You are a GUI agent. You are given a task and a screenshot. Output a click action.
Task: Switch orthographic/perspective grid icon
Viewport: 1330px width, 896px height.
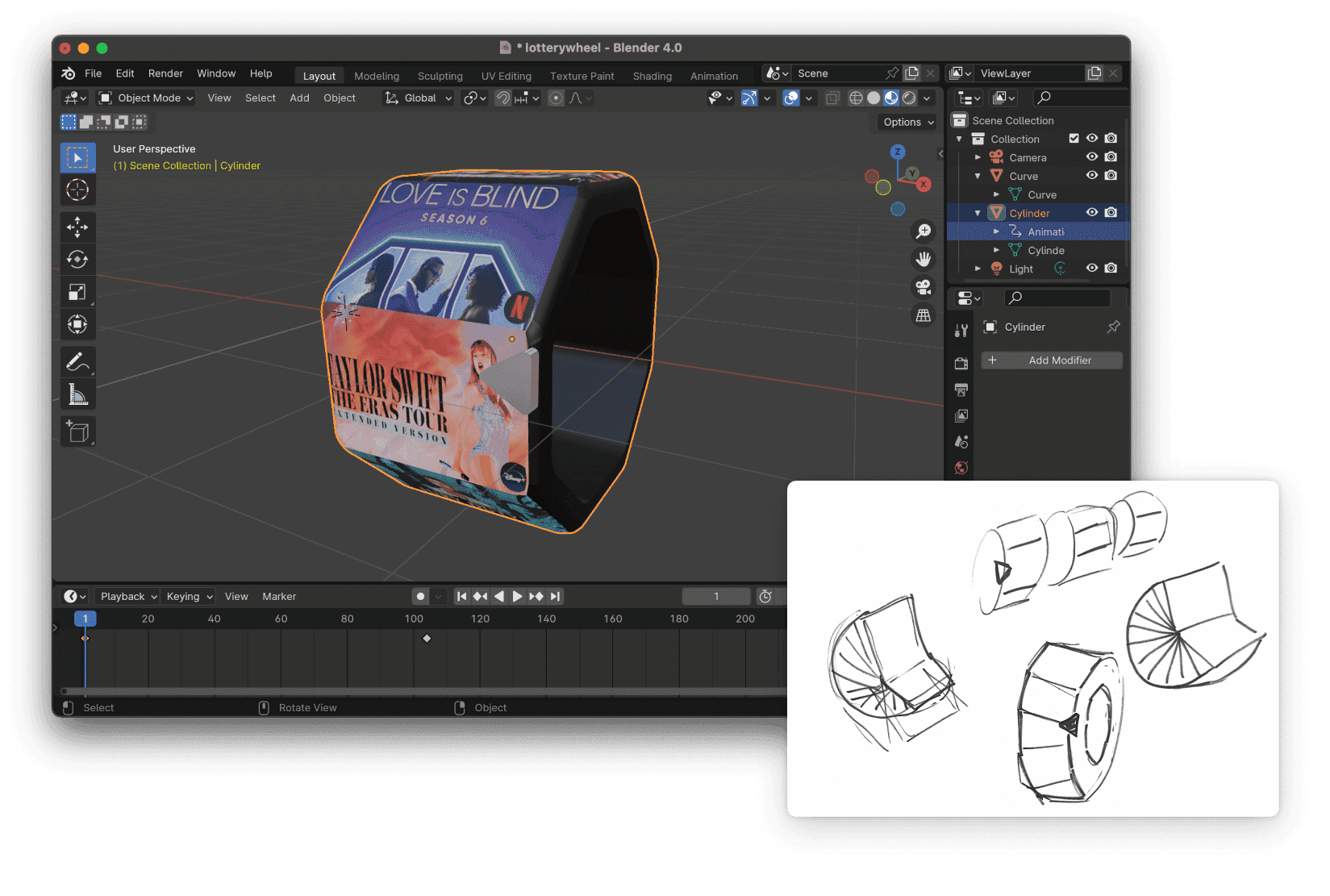point(923,315)
